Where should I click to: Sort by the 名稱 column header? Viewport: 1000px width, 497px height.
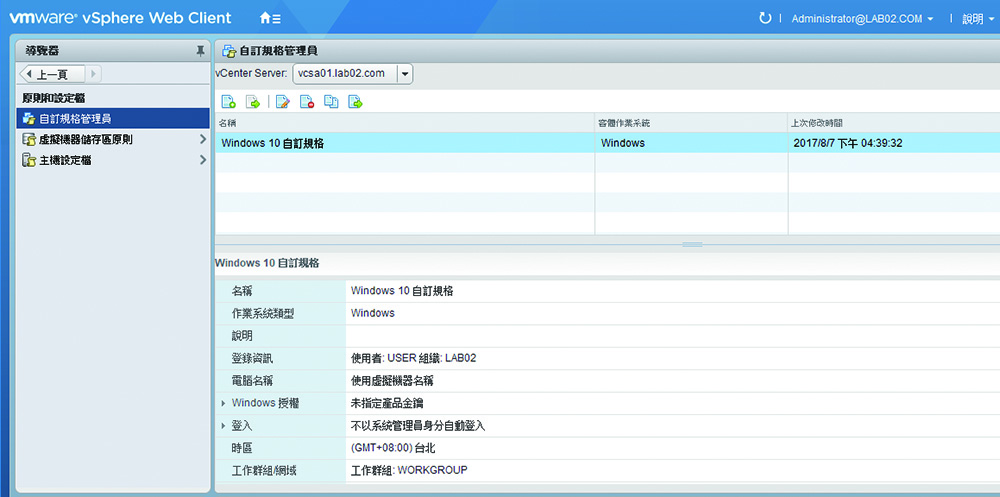405,122
